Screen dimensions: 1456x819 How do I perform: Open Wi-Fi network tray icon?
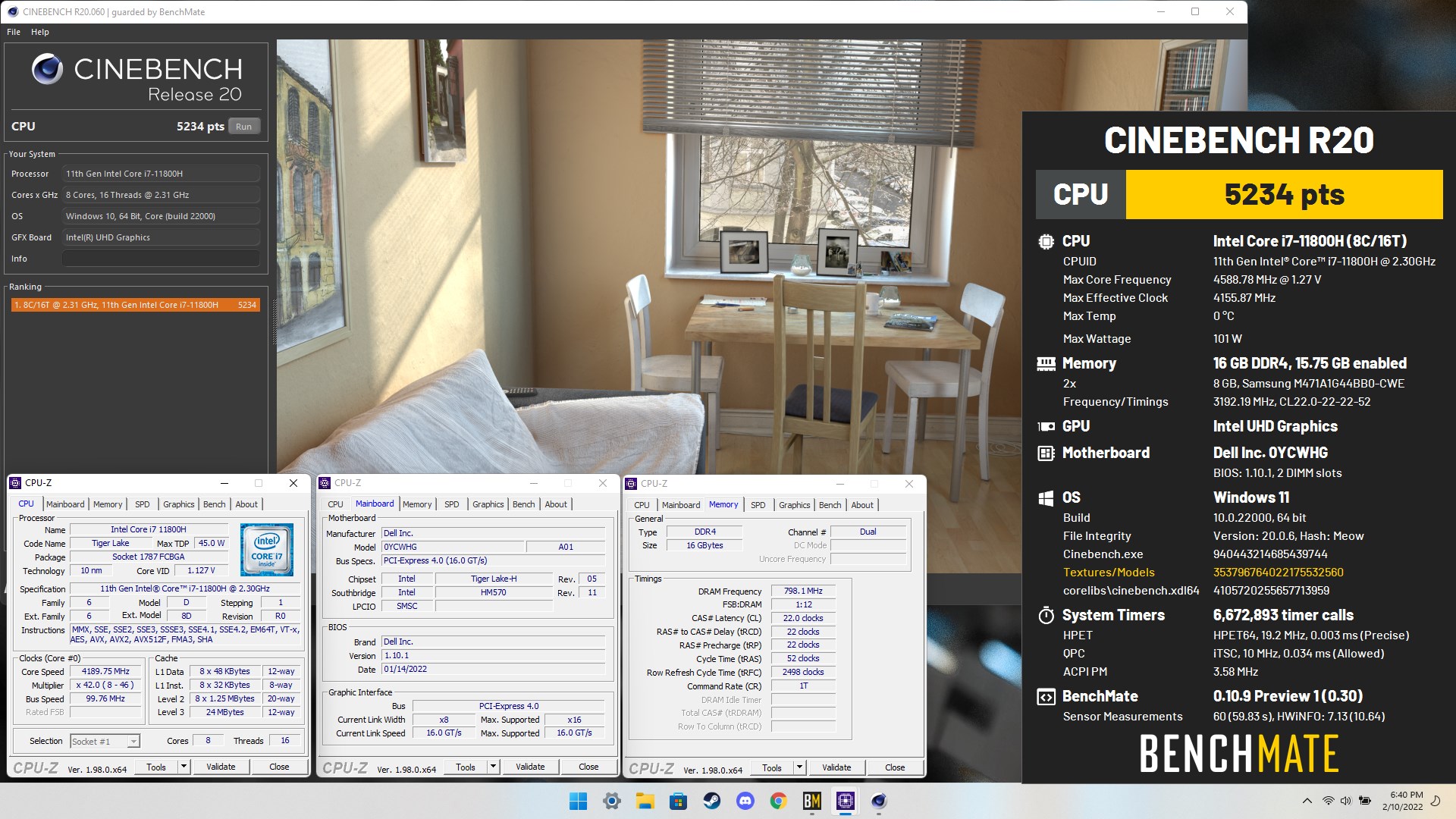(x=1328, y=801)
